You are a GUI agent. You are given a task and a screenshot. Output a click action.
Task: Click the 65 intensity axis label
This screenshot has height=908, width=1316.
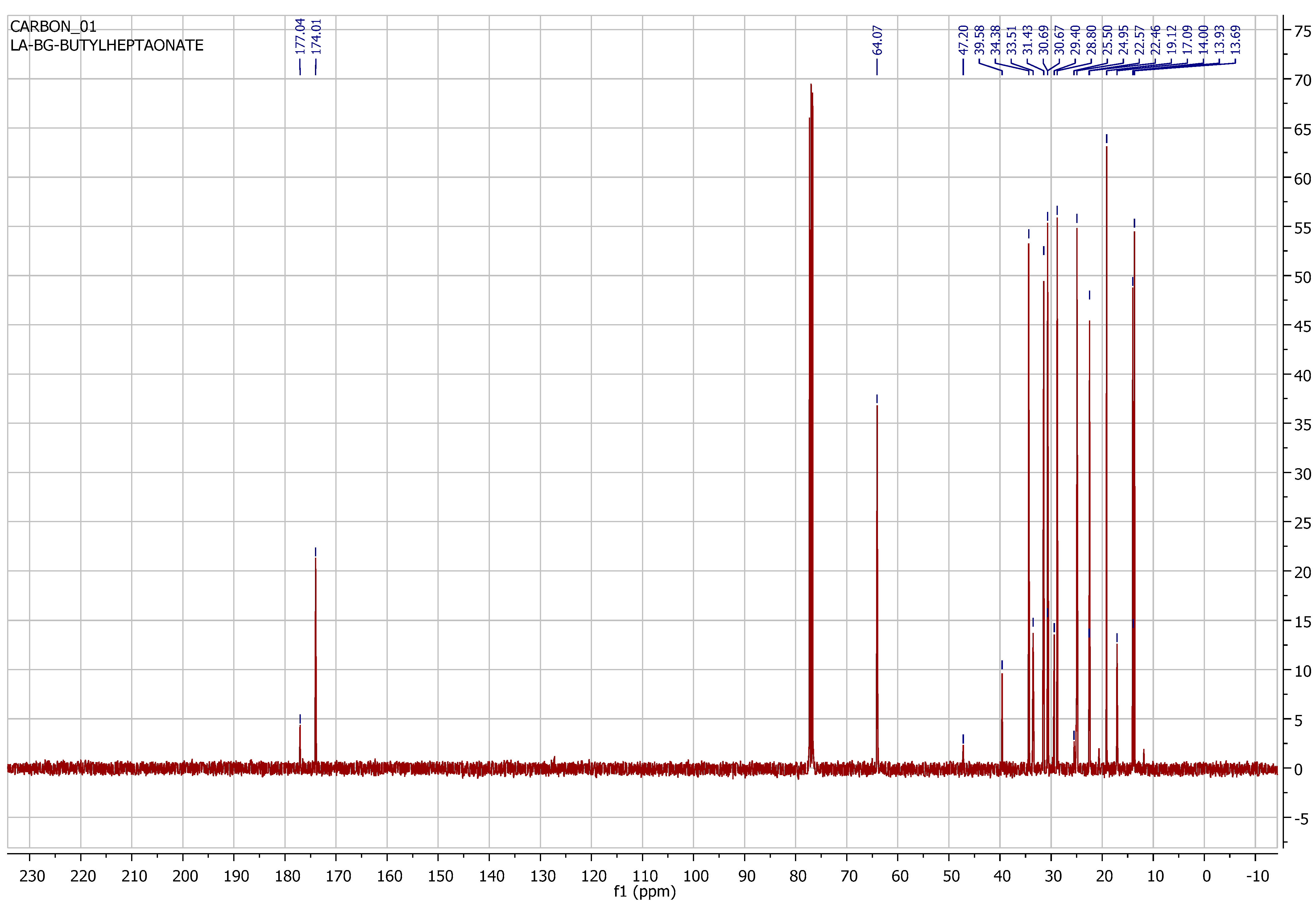point(1302,130)
